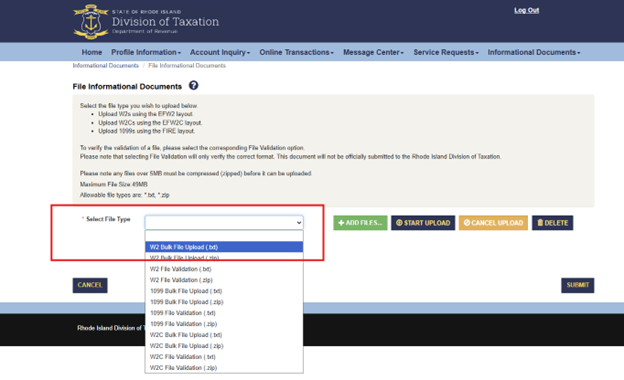Click Informational Documents breadcrumb link

tap(105, 66)
